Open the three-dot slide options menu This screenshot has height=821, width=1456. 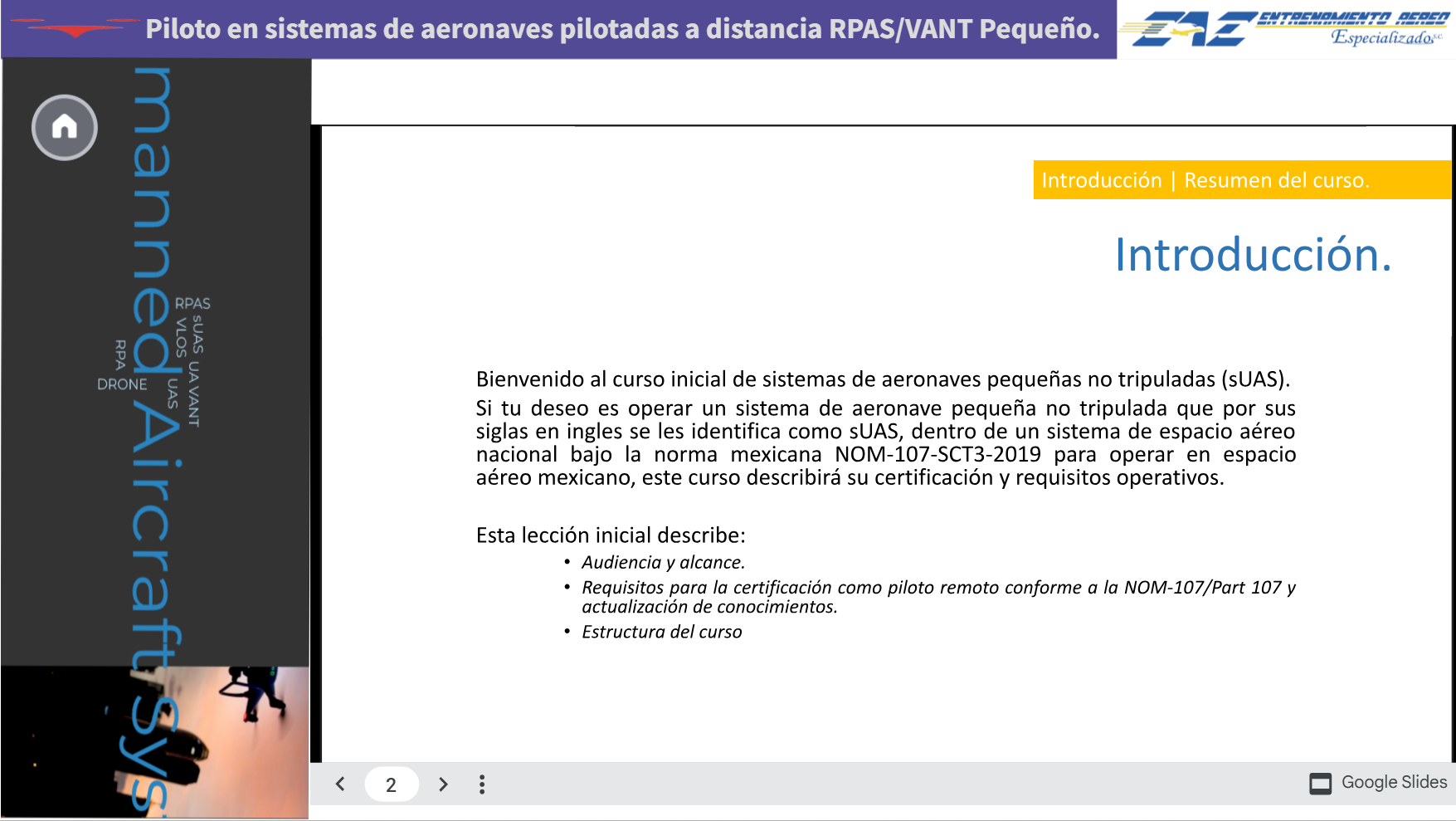[x=482, y=784]
